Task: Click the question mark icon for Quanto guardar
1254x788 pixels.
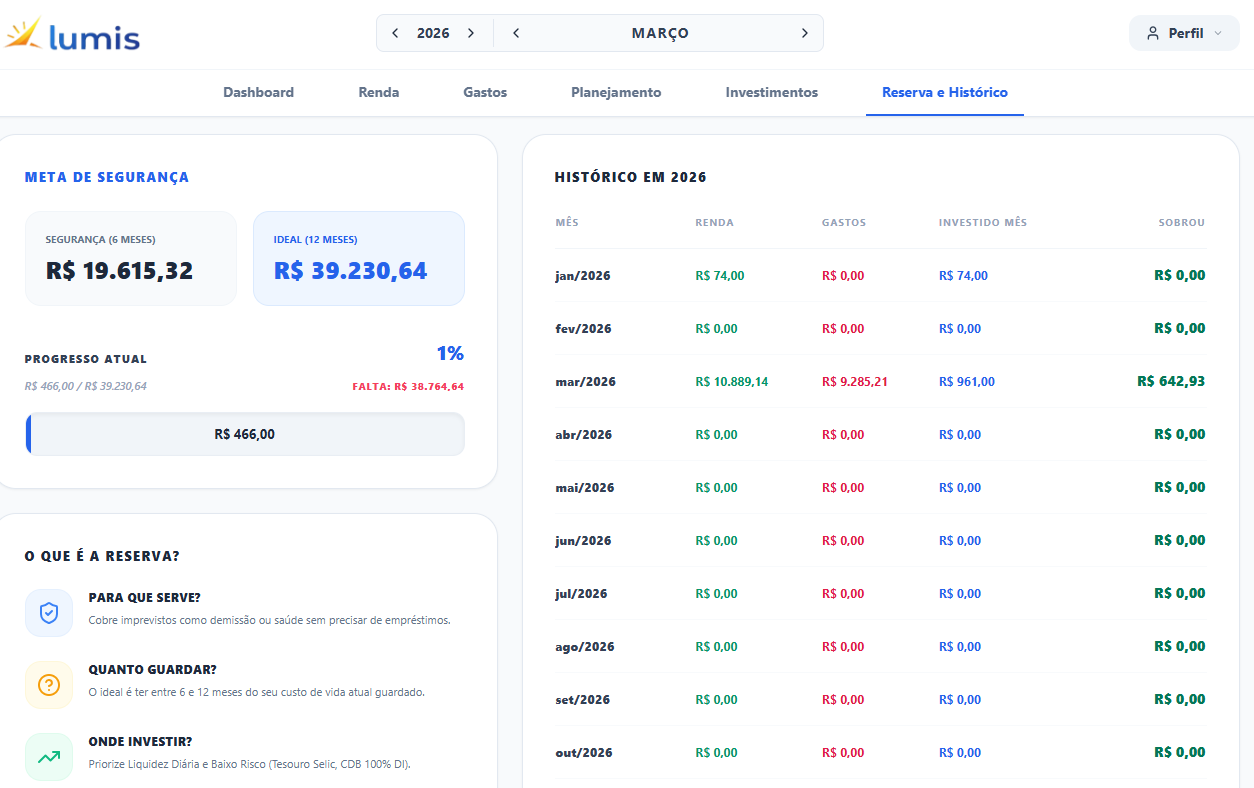Action: pyautogui.click(x=49, y=685)
